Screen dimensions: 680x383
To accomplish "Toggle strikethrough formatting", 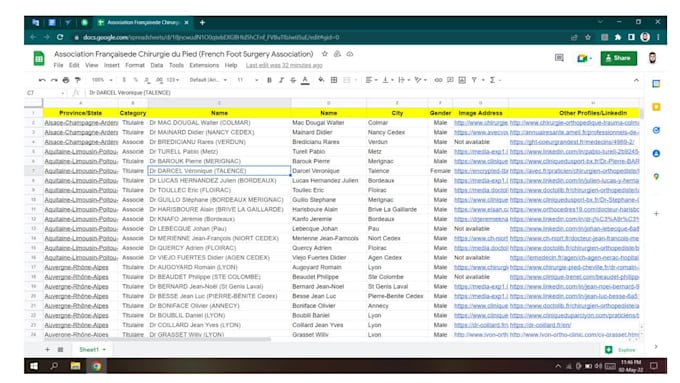I will click(x=293, y=80).
